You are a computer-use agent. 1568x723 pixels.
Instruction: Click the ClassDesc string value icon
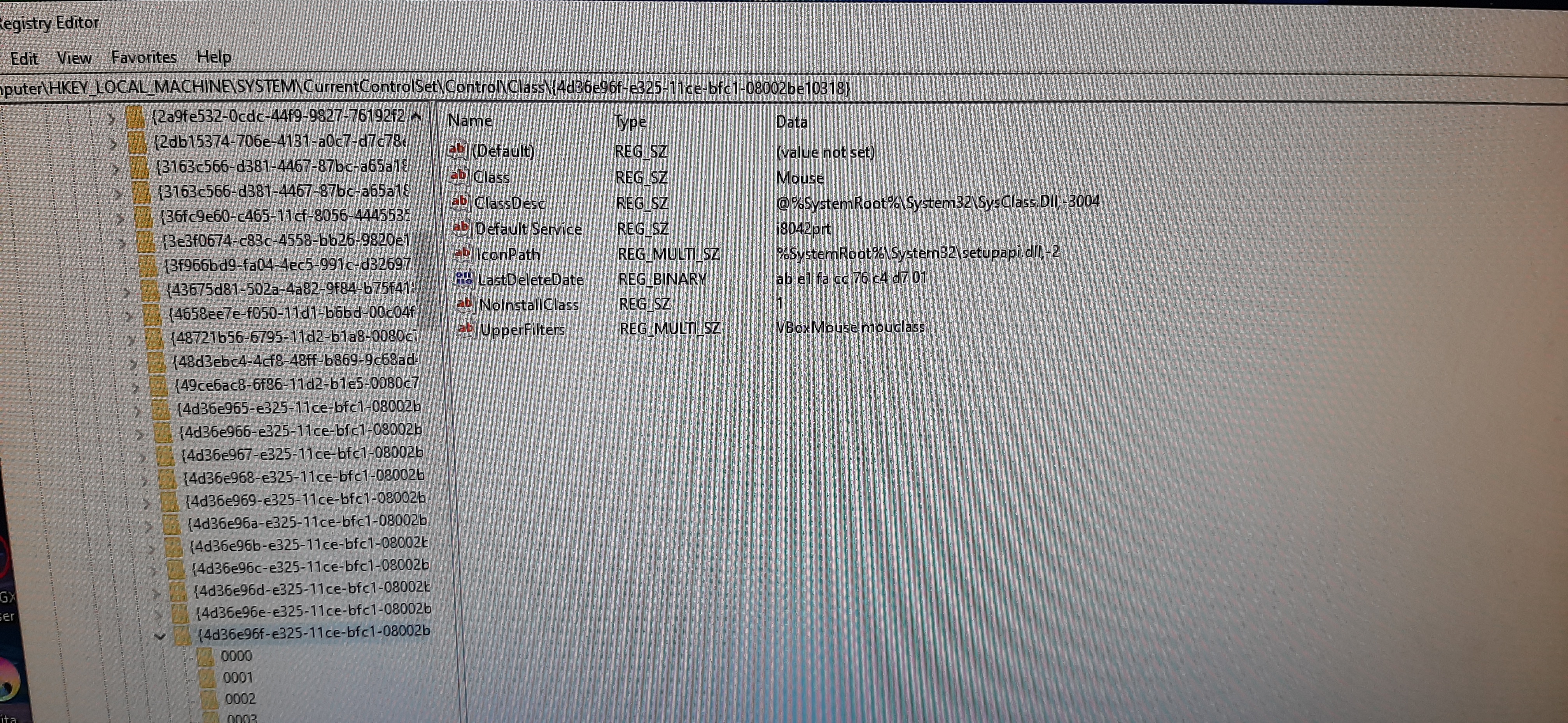click(460, 201)
